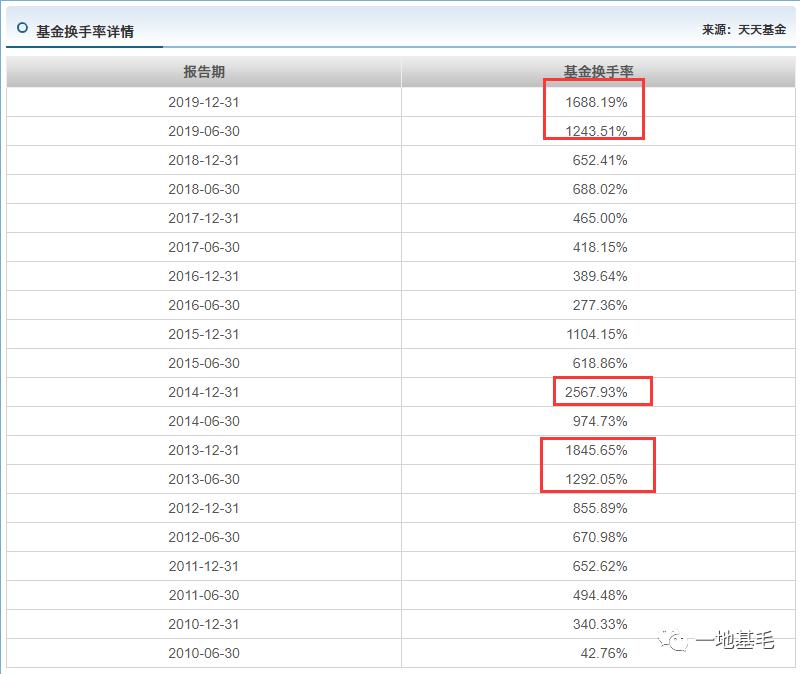Screen dimensions: 800x674
Task: Select the 1292.05% turnover value
Action: [x=596, y=480]
